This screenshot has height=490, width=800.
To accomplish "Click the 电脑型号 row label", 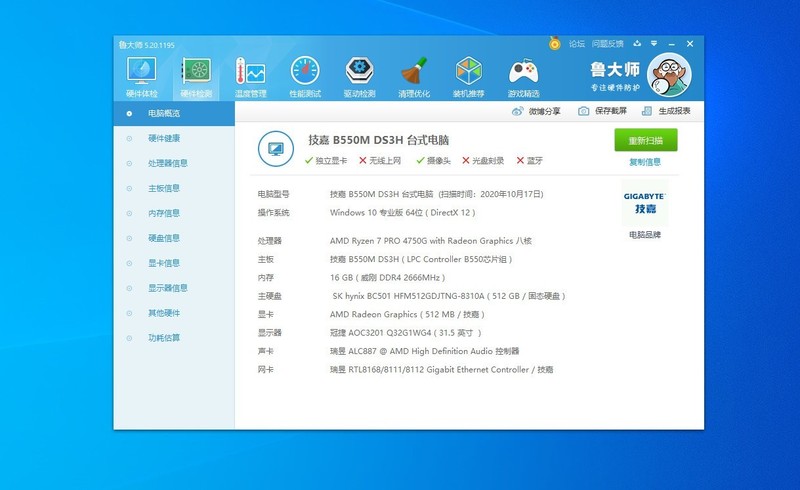I will (273, 194).
